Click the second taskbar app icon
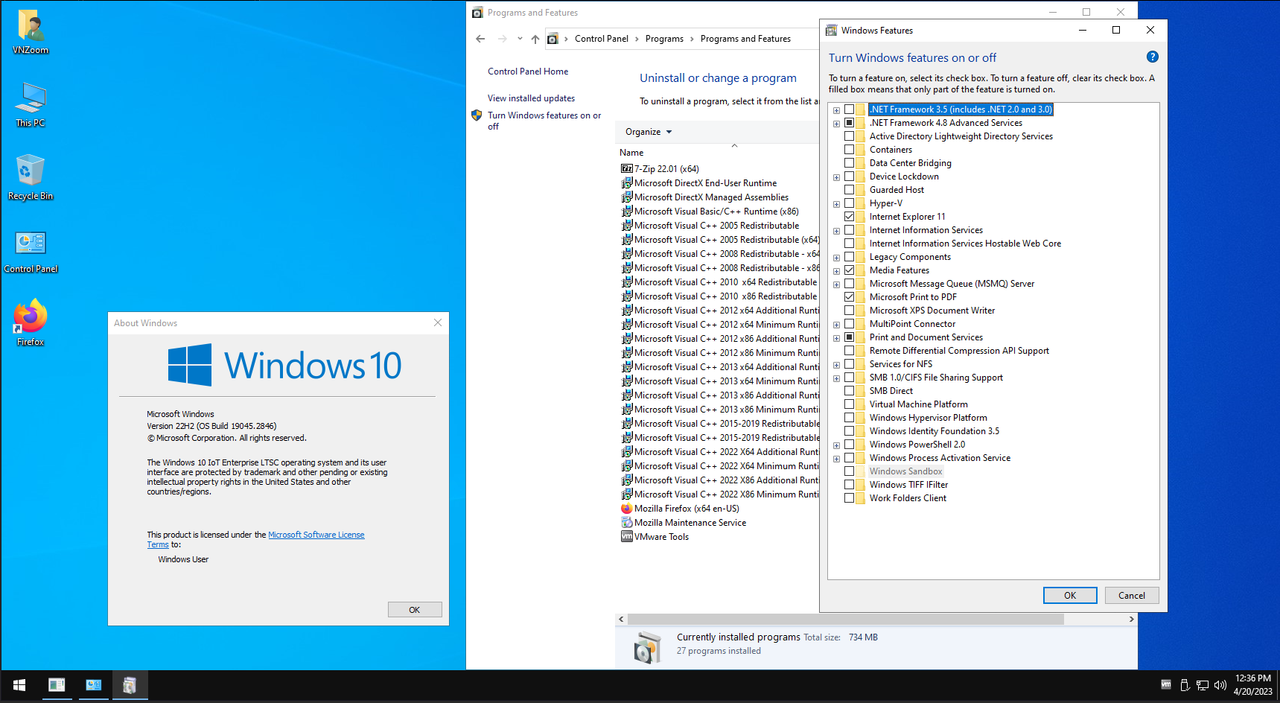1280x703 pixels. point(94,686)
